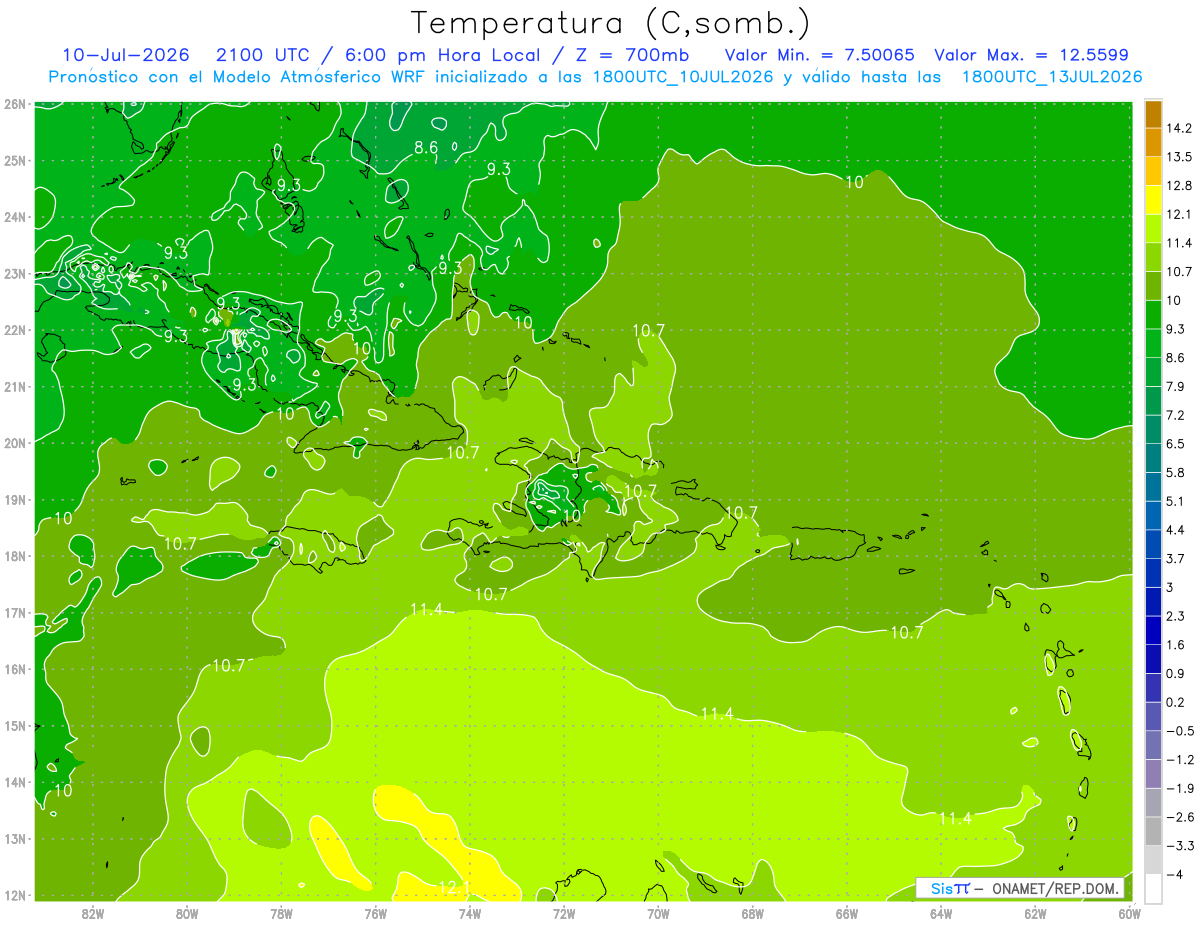The image size is (1200, 927).
Task: Click the 6.5 color scale label
Action: (1176, 443)
